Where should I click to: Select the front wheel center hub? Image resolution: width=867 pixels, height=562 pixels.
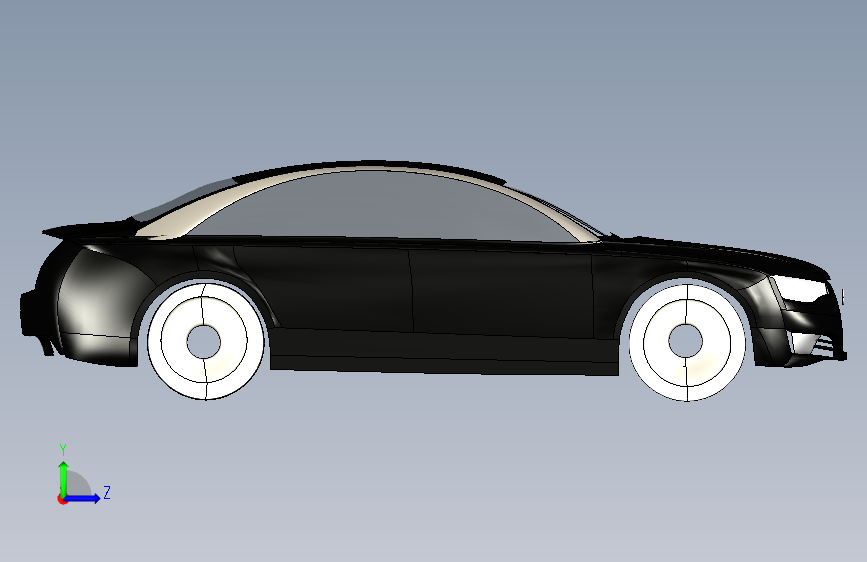(686, 341)
